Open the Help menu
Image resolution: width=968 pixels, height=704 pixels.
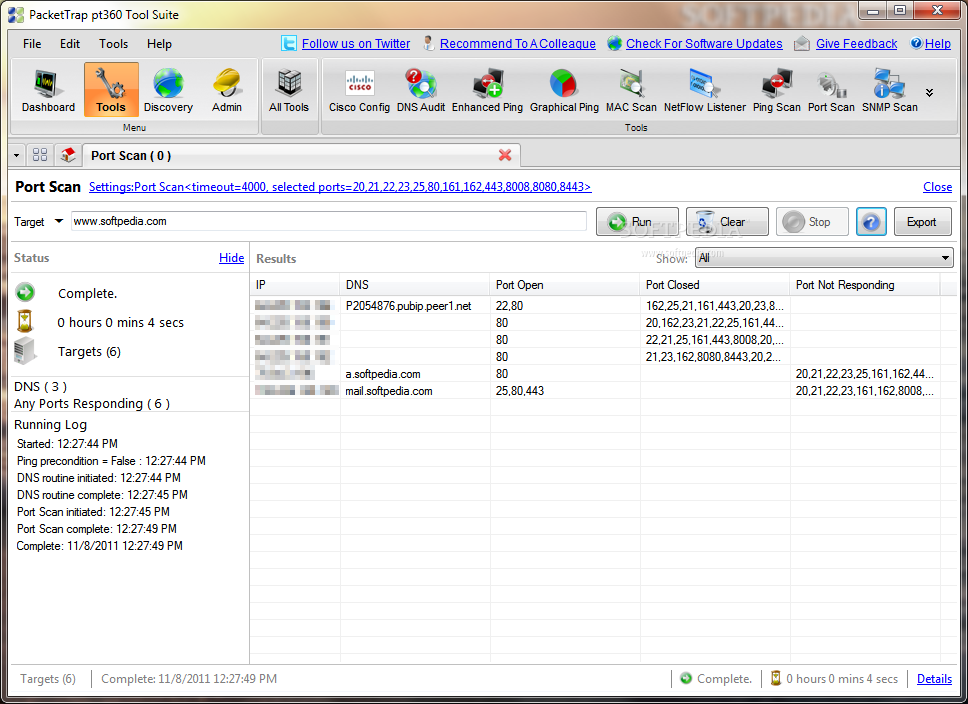[x=159, y=44]
